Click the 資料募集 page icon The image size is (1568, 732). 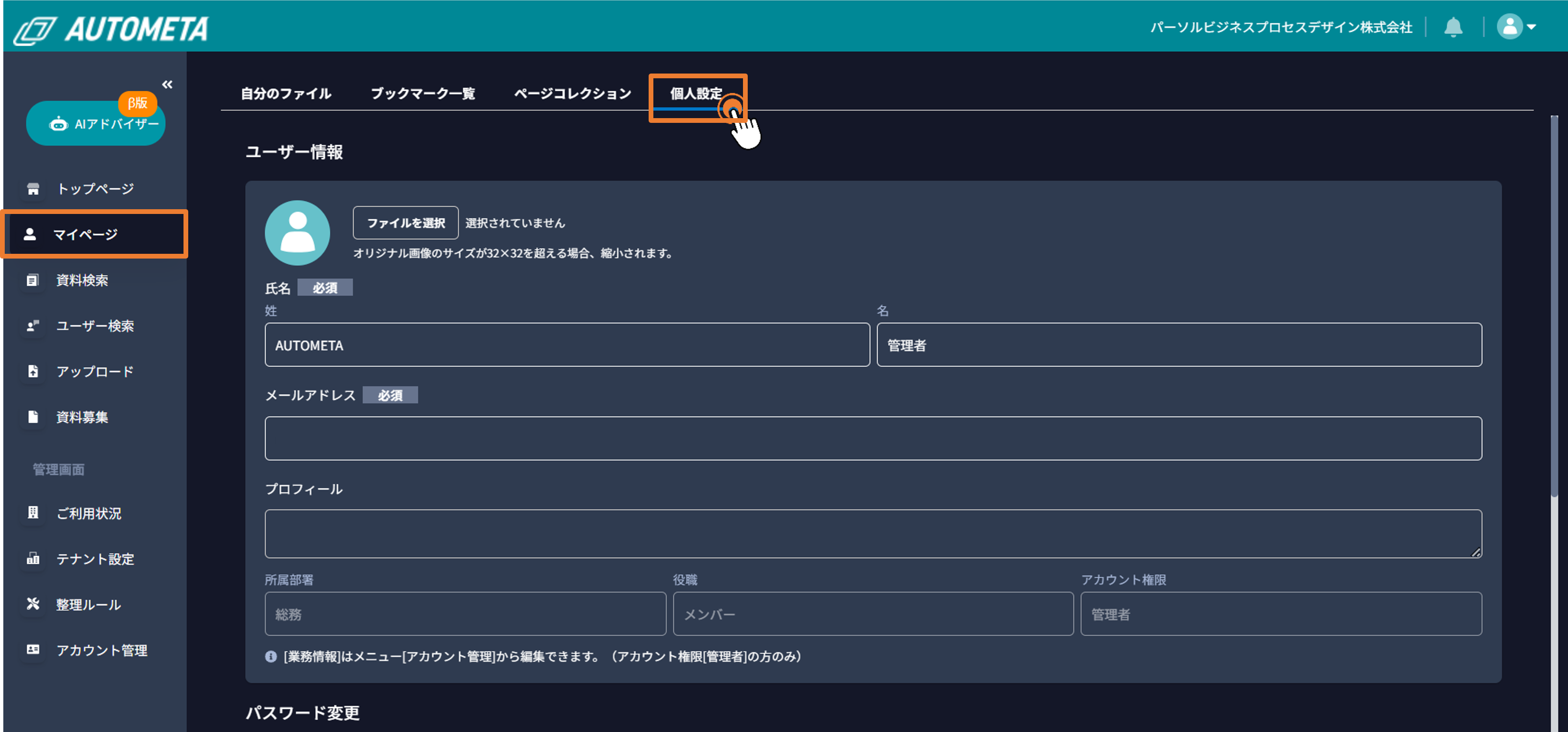pos(33,417)
